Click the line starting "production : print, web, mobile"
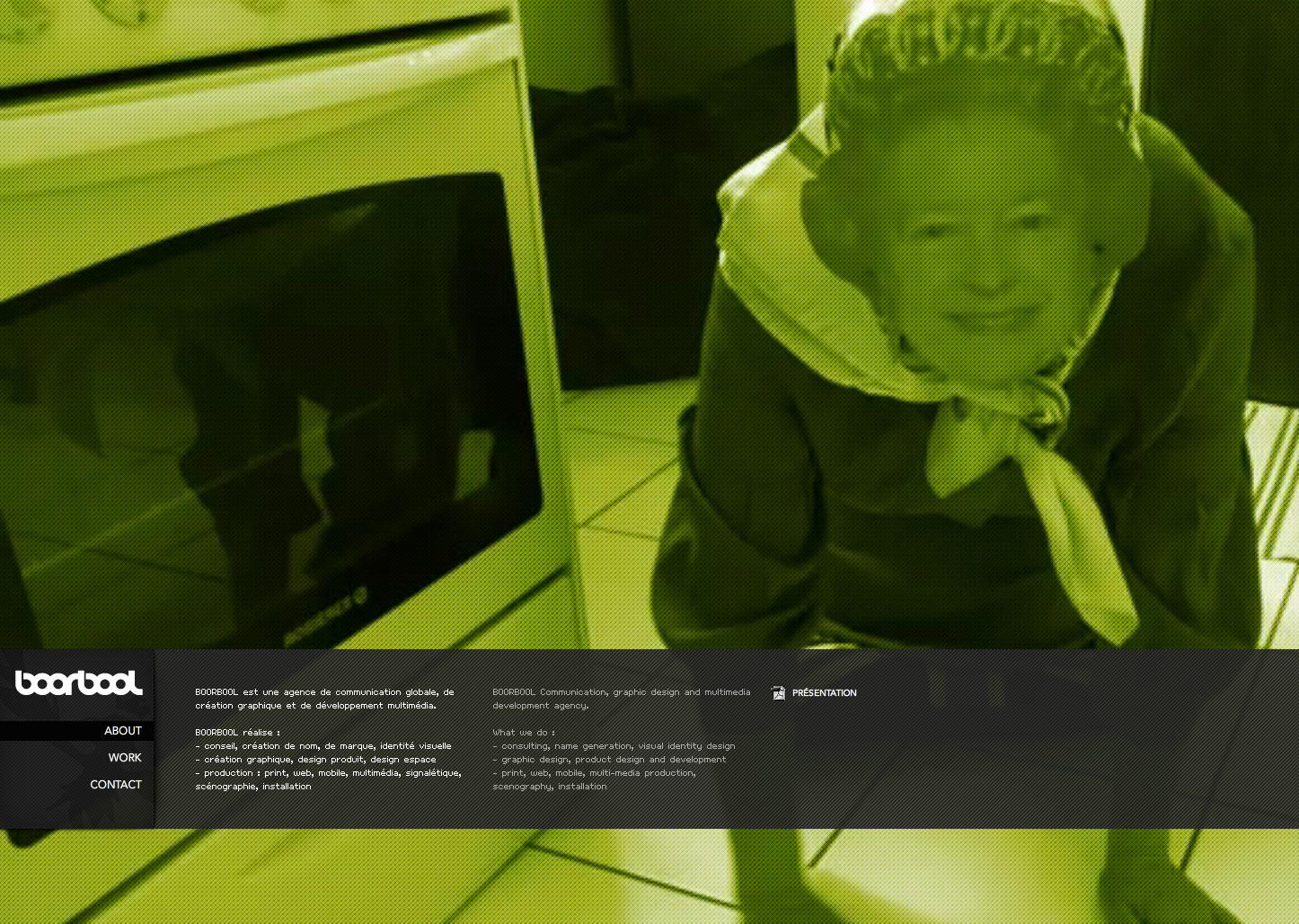 328,773
